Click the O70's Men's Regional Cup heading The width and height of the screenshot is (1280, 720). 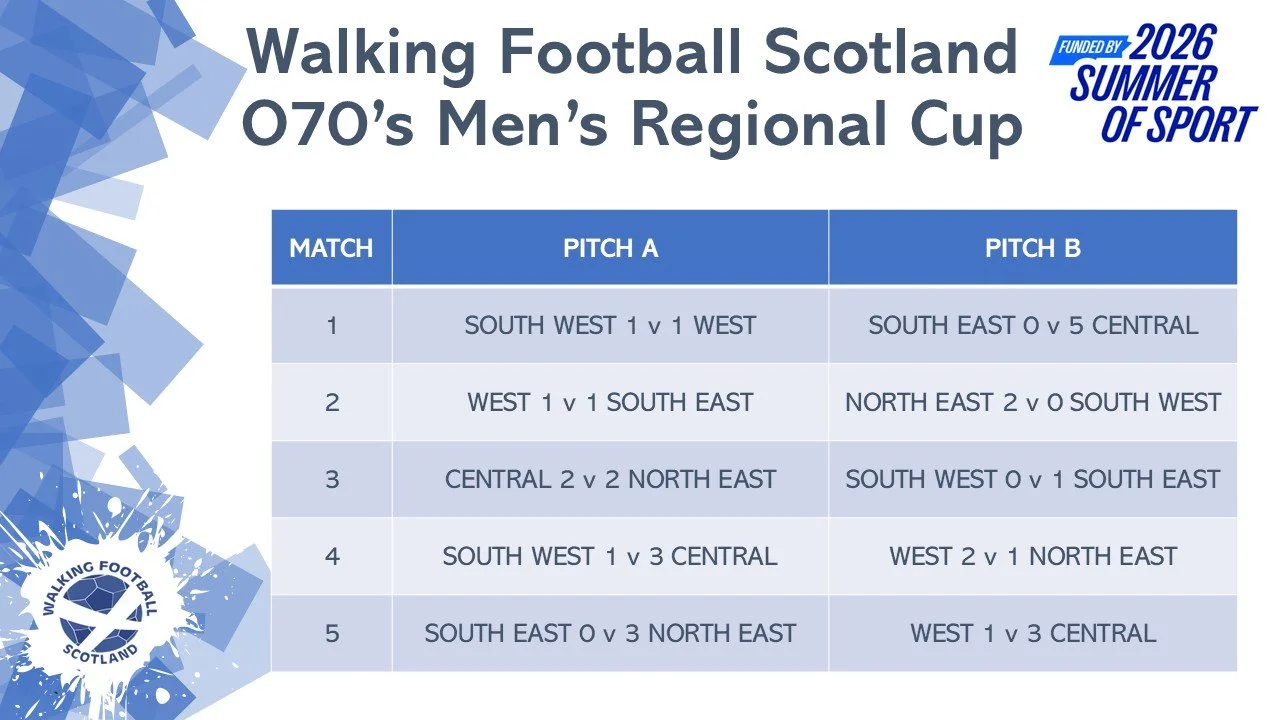click(633, 127)
